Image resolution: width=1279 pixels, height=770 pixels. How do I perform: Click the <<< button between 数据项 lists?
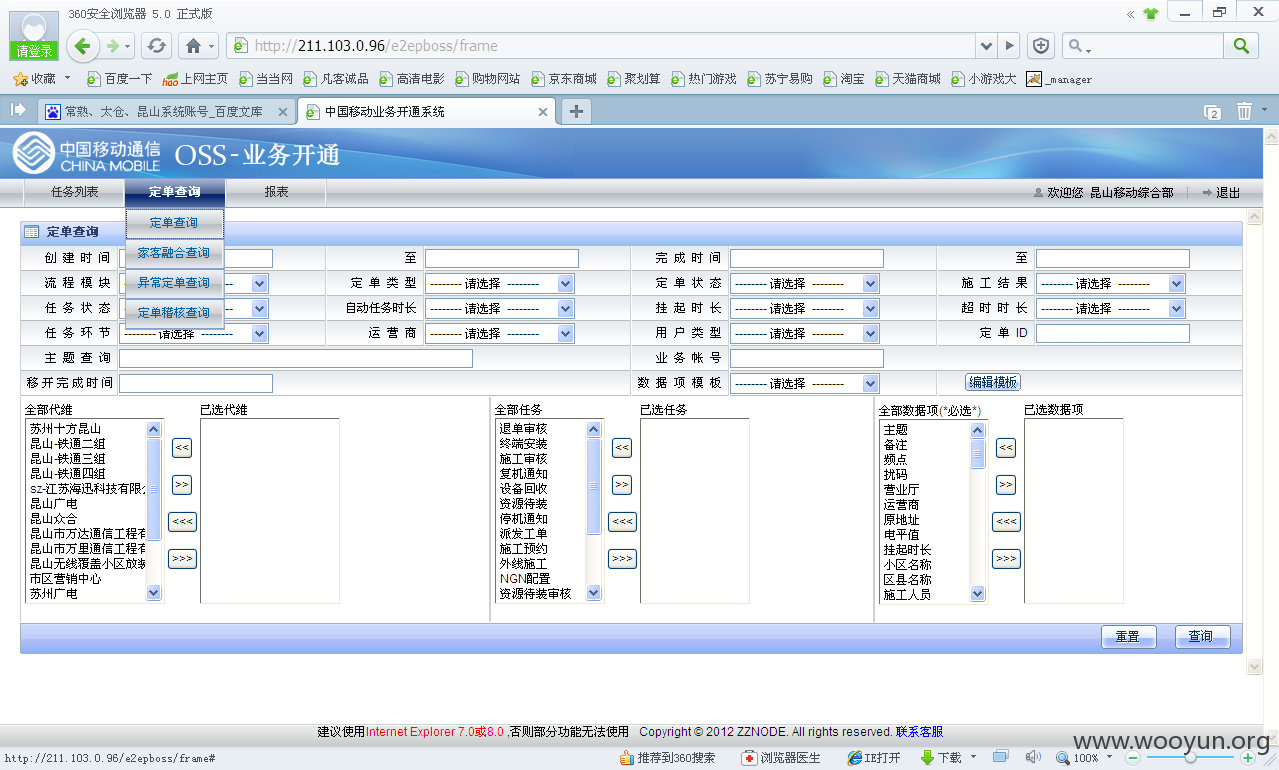tap(1006, 522)
